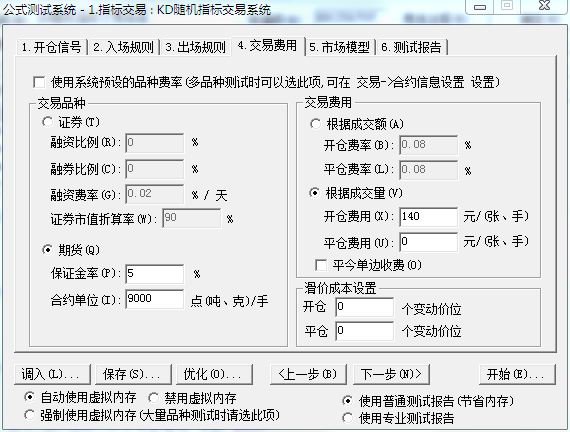
Task: Focus the 保证金率(P) input field
Action: (x=154, y=274)
